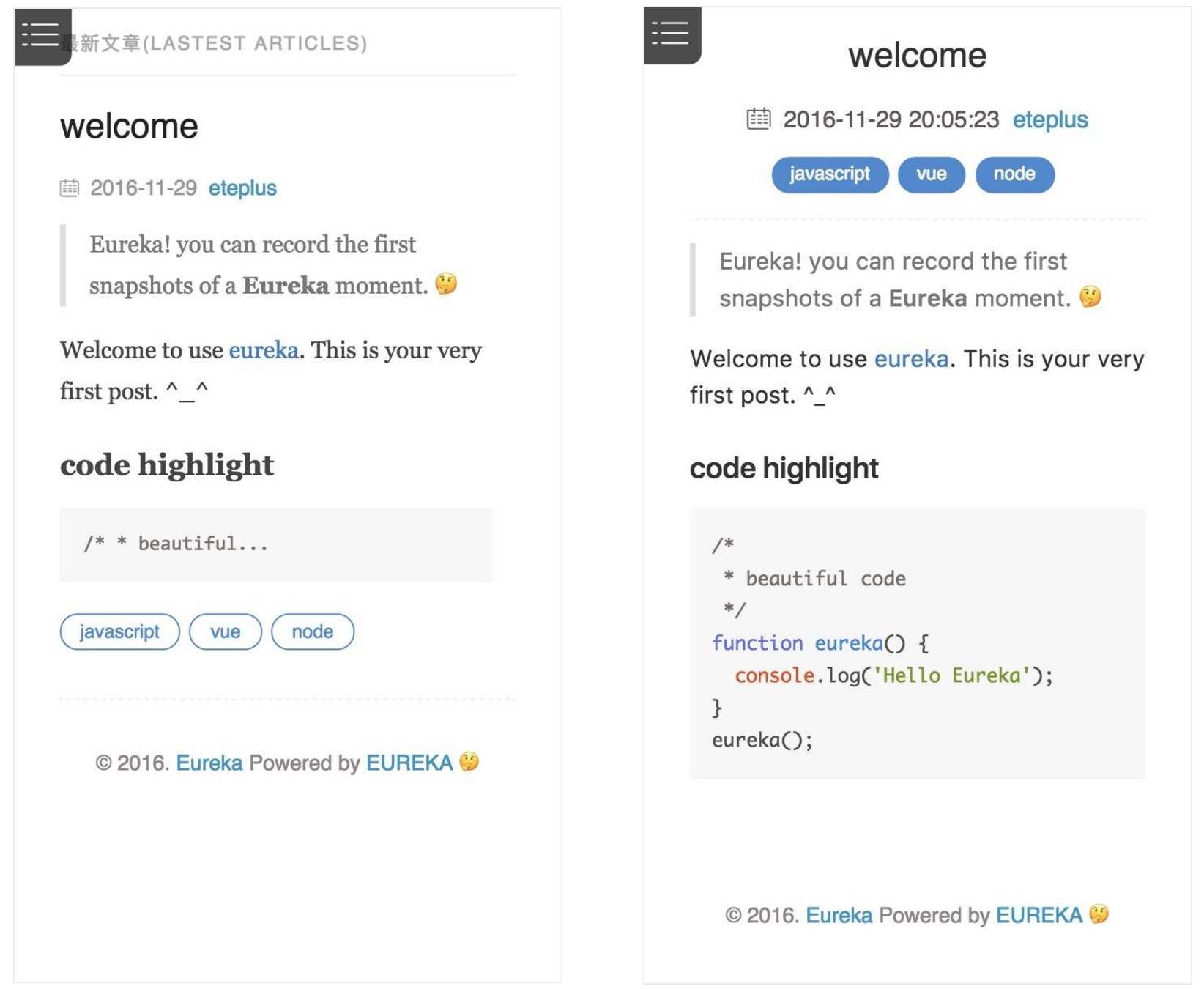Select the outlined node tag in left panel
The width and height of the screenshot is (1204, 989).
point(313,631)
